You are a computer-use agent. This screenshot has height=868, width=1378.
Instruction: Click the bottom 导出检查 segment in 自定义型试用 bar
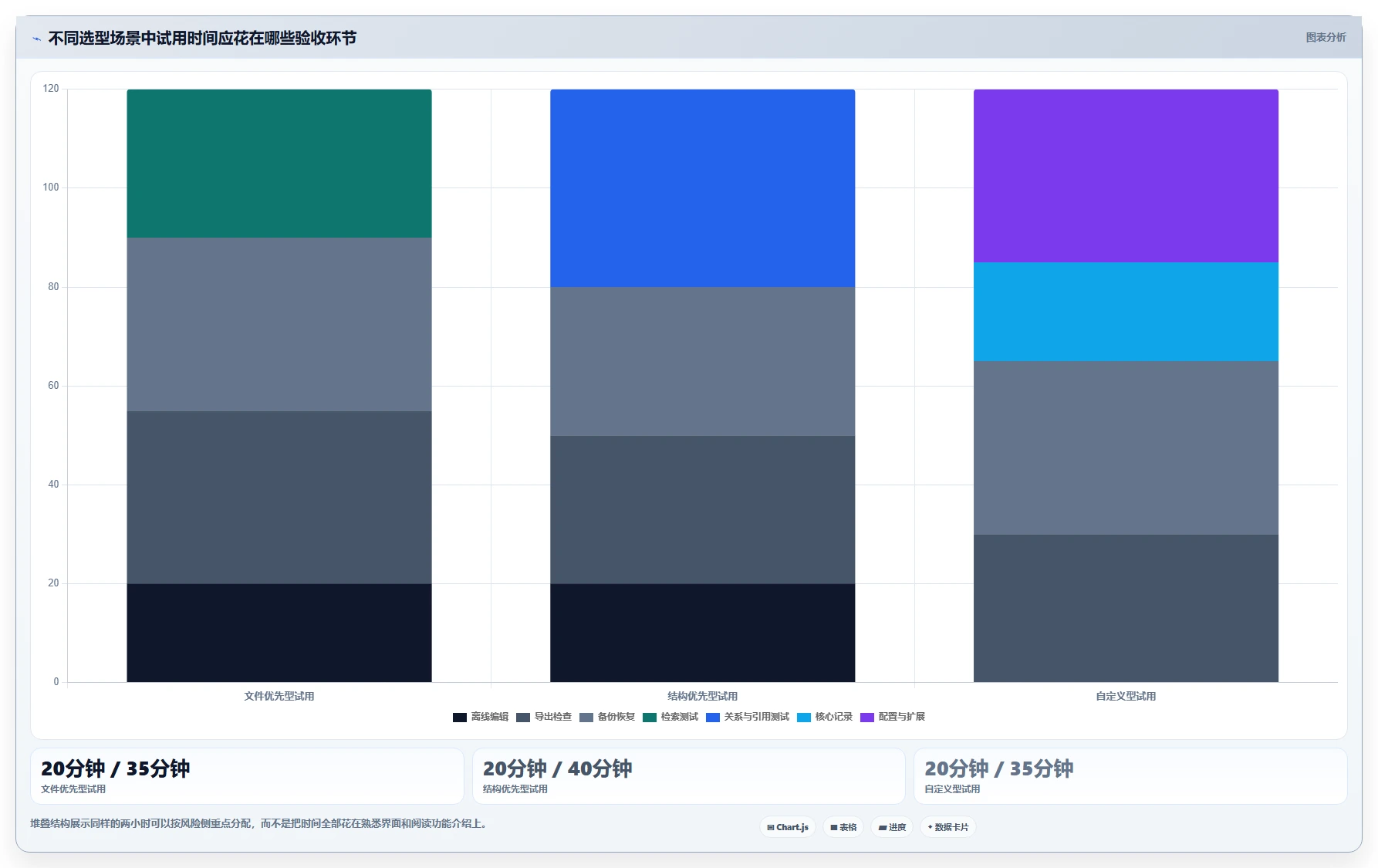(1126, 608)
